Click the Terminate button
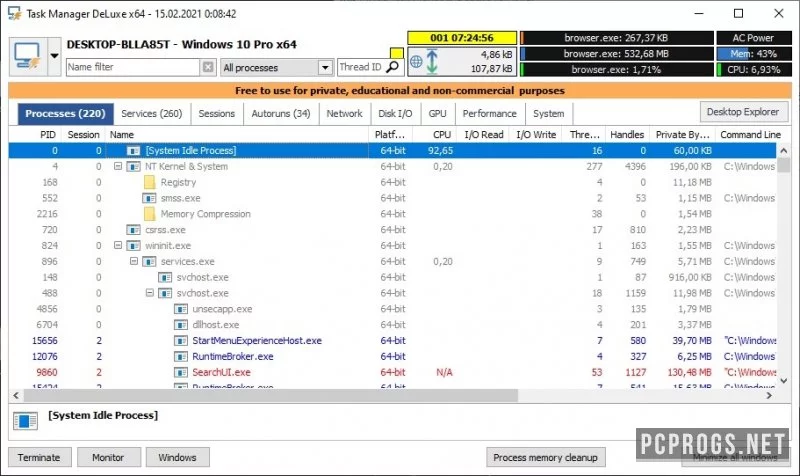This screenshot has width=800, height=476. tap(39, 457)
